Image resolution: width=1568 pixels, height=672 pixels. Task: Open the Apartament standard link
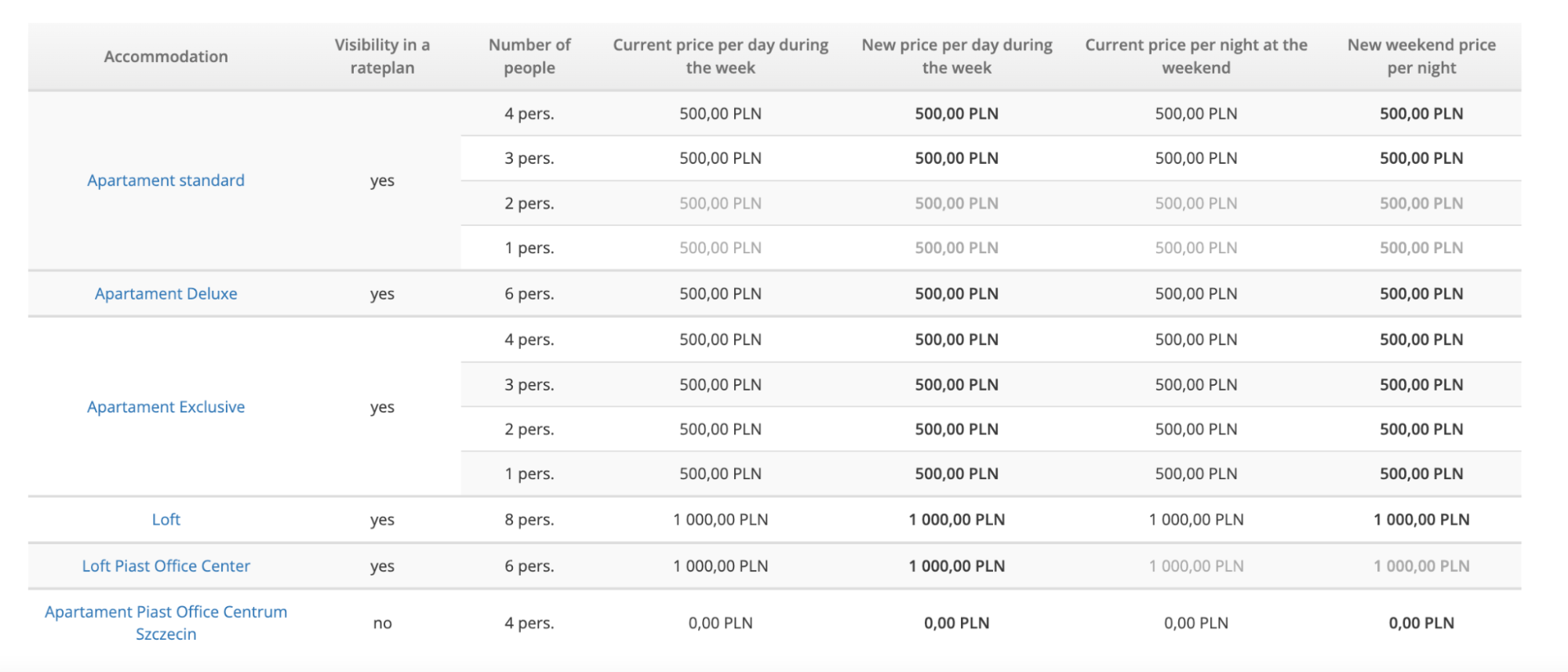click(166, 180)
